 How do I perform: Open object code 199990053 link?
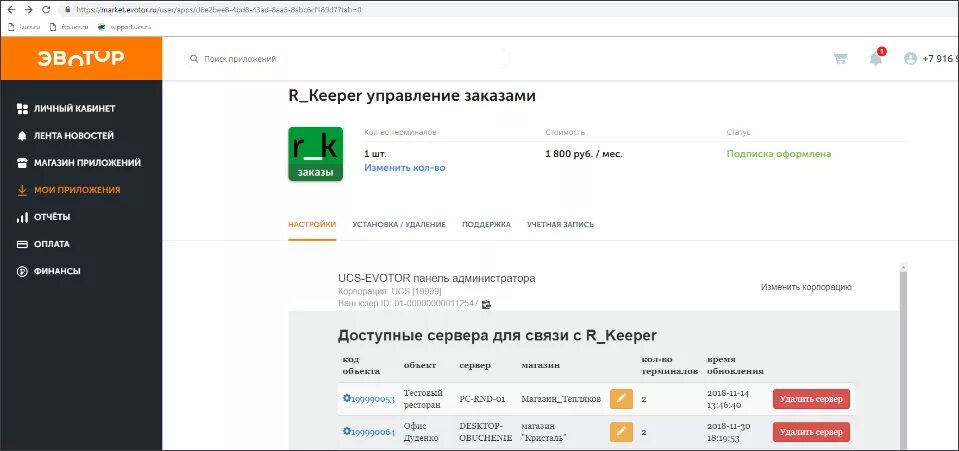[373, 399]
